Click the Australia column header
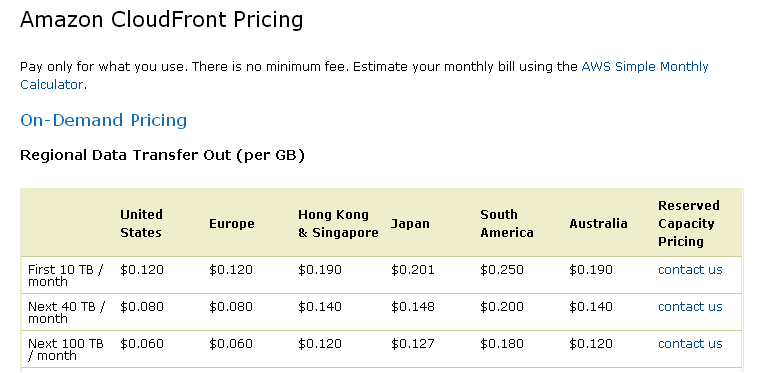 (x=598, y=223)
